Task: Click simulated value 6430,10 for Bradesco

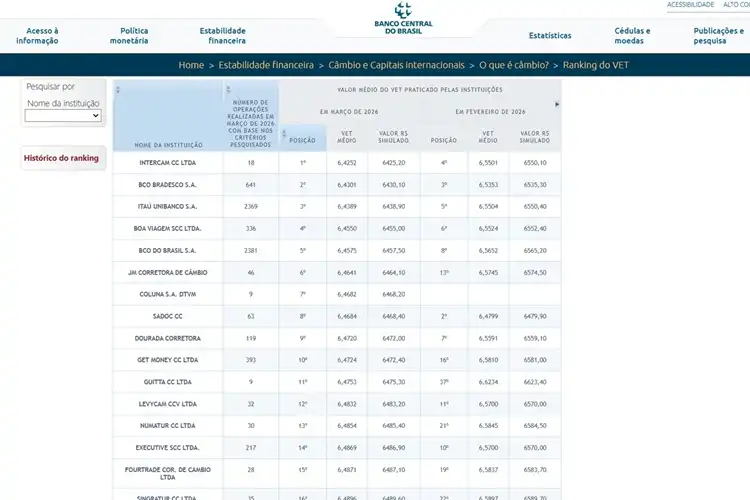Action: 394,185
